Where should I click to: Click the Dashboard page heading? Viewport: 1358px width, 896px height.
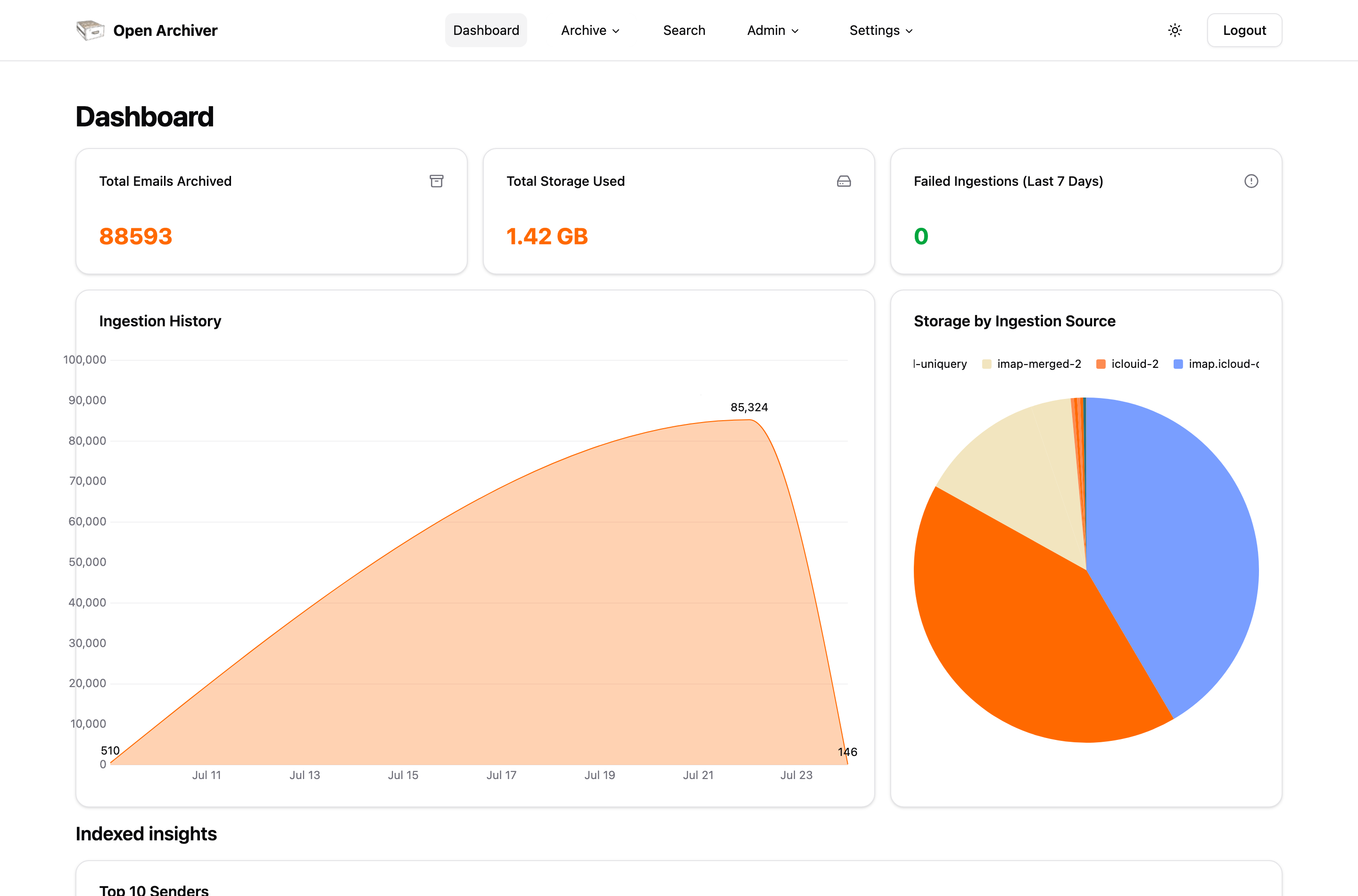pyautogui.click(x=145, y=116)
